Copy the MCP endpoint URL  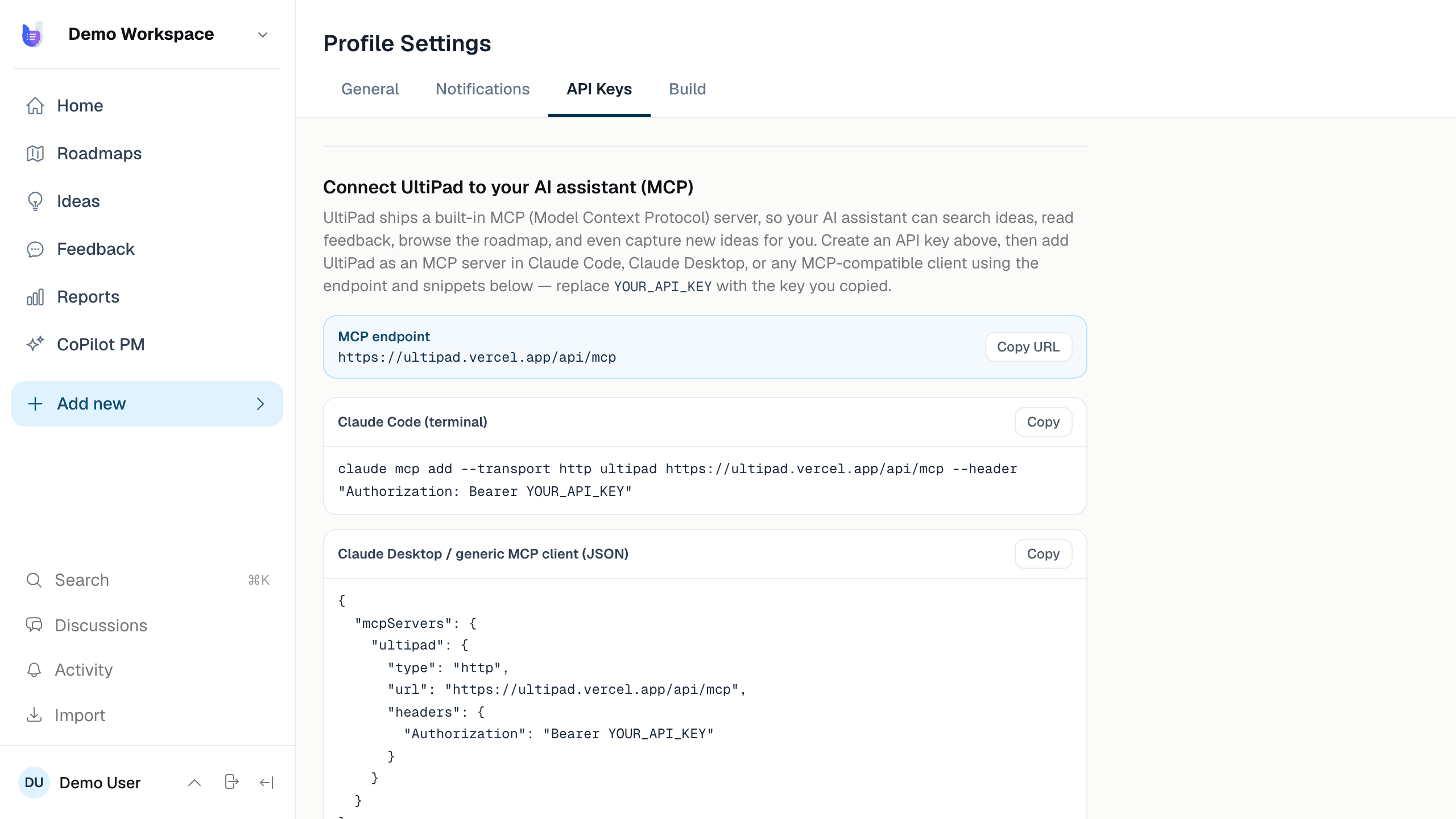click(x=1028, y=347)
